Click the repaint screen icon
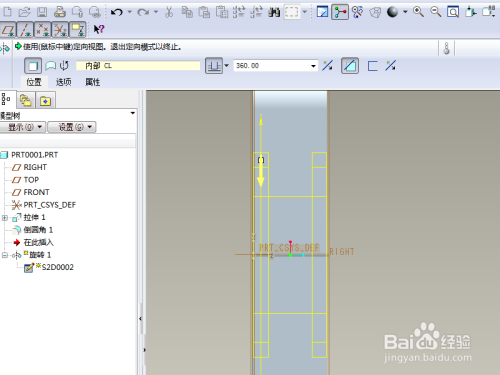Viewport: 500px width, 375px height. pos(322,12)
